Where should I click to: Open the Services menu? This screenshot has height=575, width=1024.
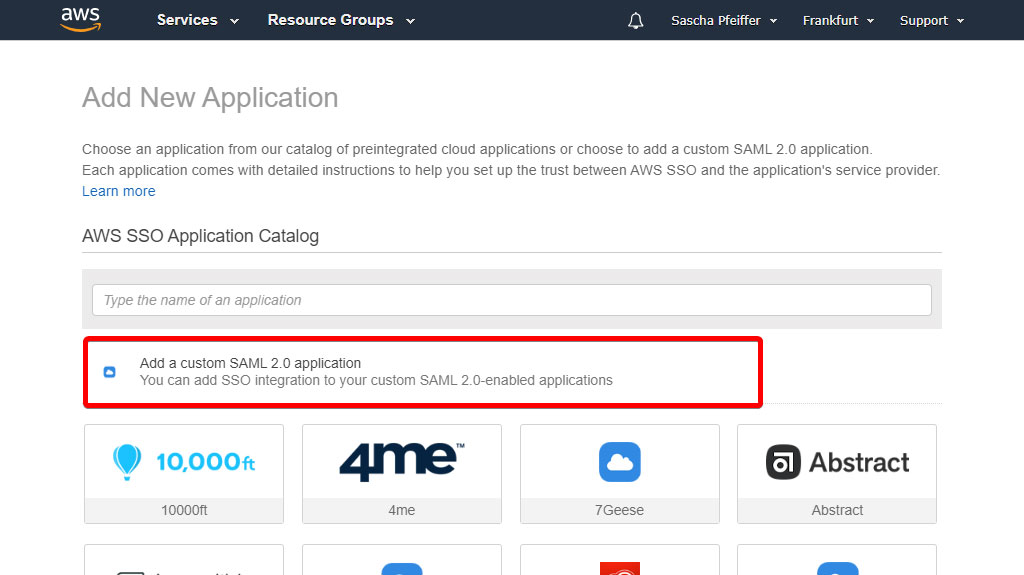tap(197, 20)
